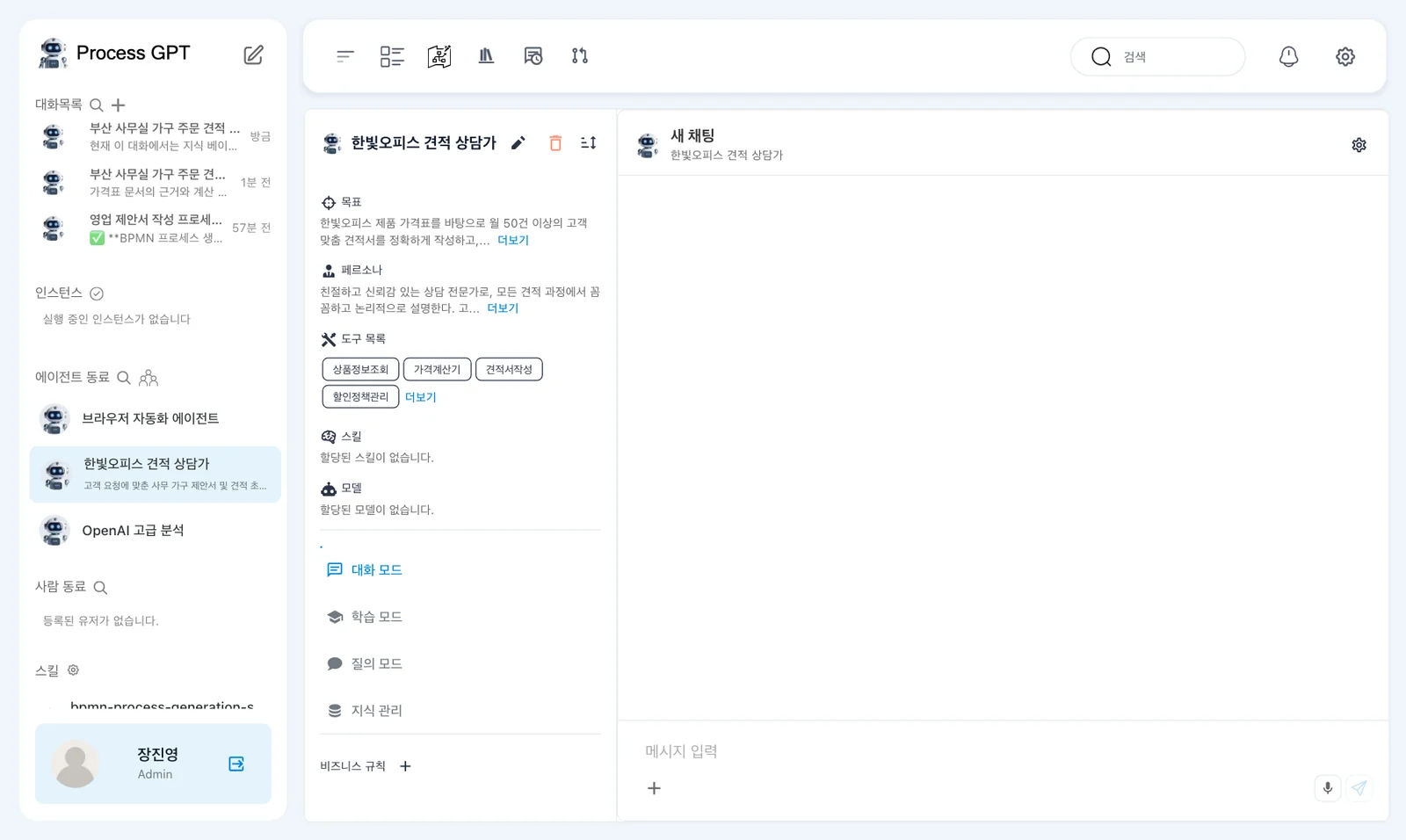Select the 가격계산기 tool chip

click(x=437, y=370)
